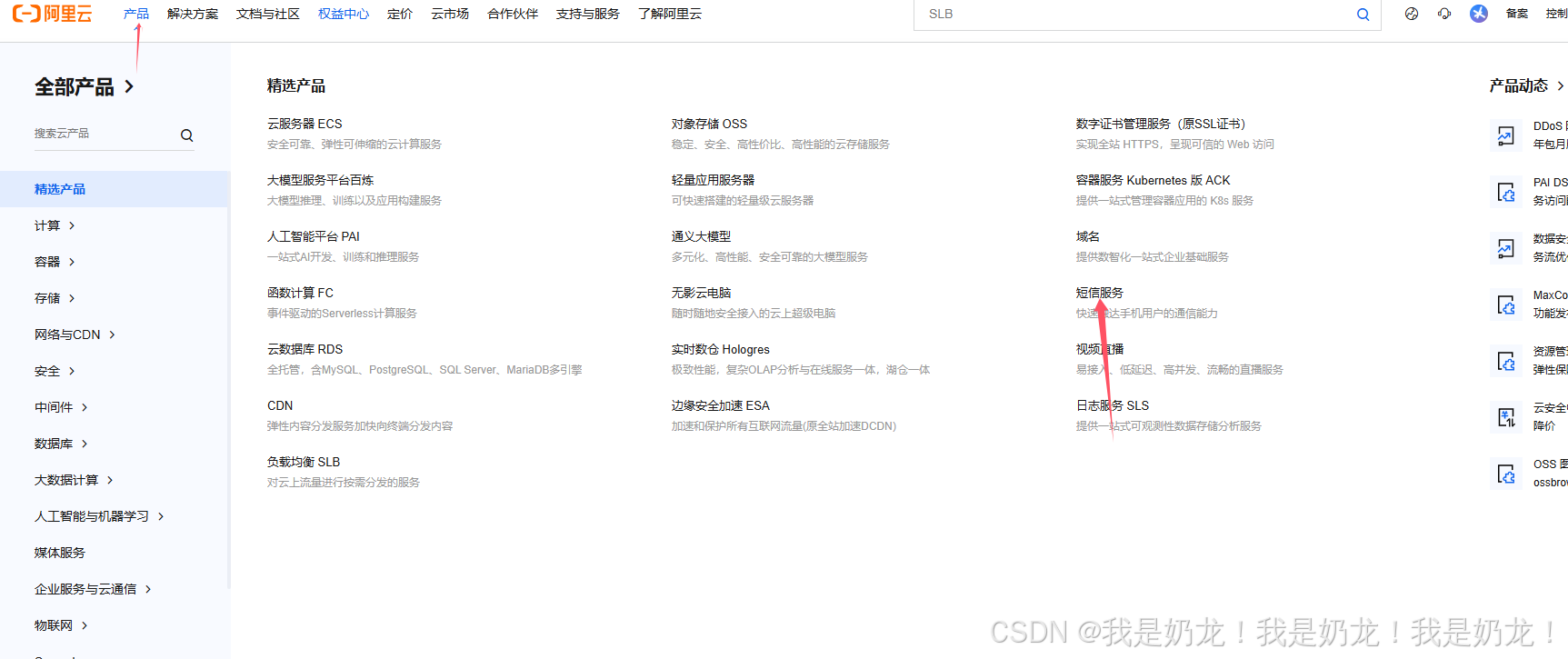
Task: Open the 无影云电脑 product link
Action: pos(701,293)
